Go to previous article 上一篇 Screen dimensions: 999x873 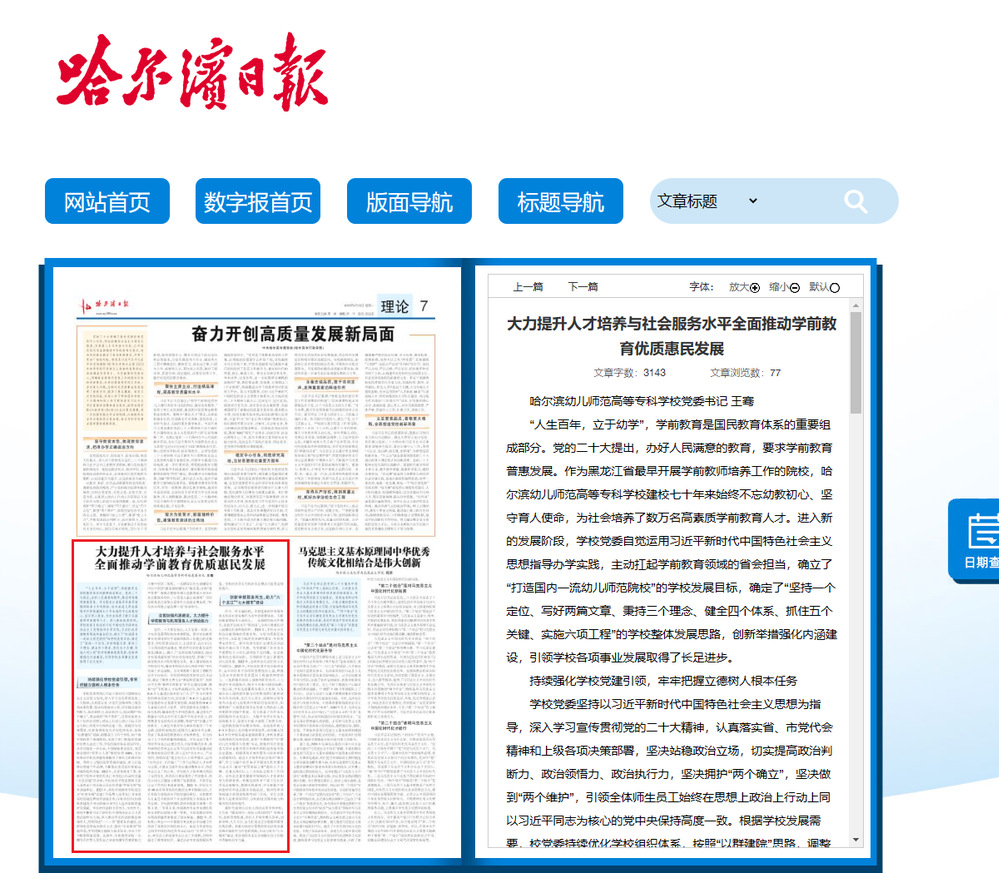(528, 287)
